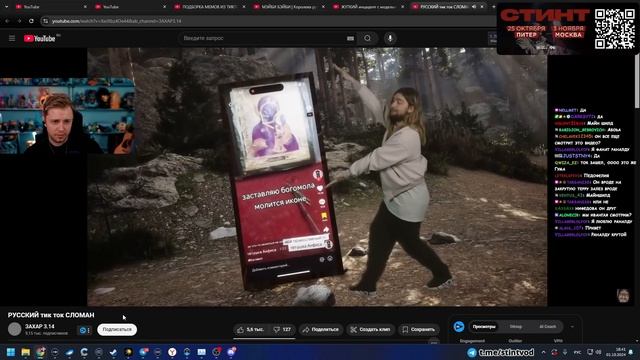This screenshot has height=360, width=640.
Task: Open the on-screen keyboard in the search box
Action: click(x=350, y=38)
